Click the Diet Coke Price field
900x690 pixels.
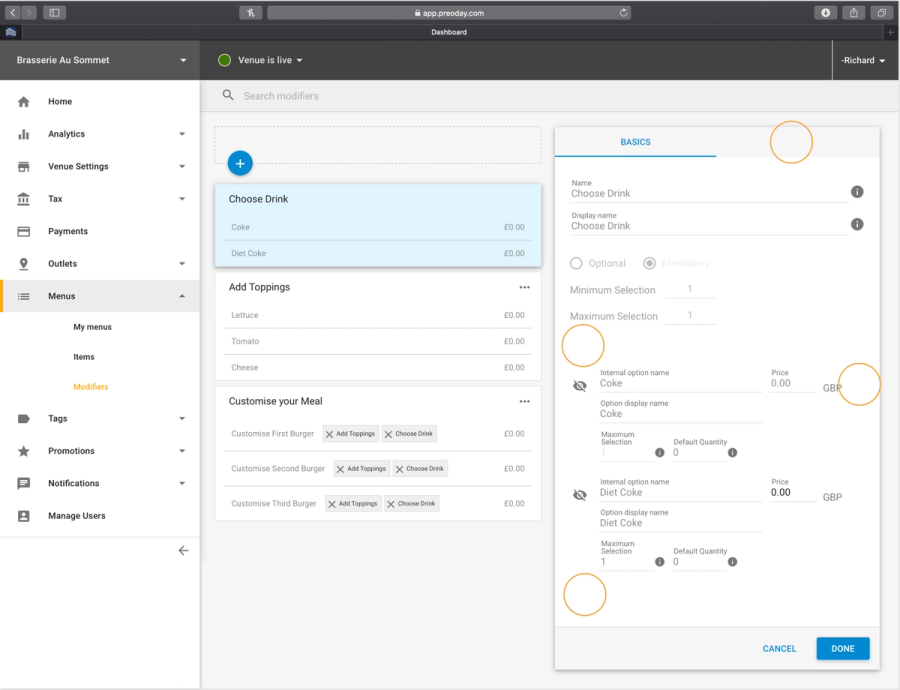[793, 493]
